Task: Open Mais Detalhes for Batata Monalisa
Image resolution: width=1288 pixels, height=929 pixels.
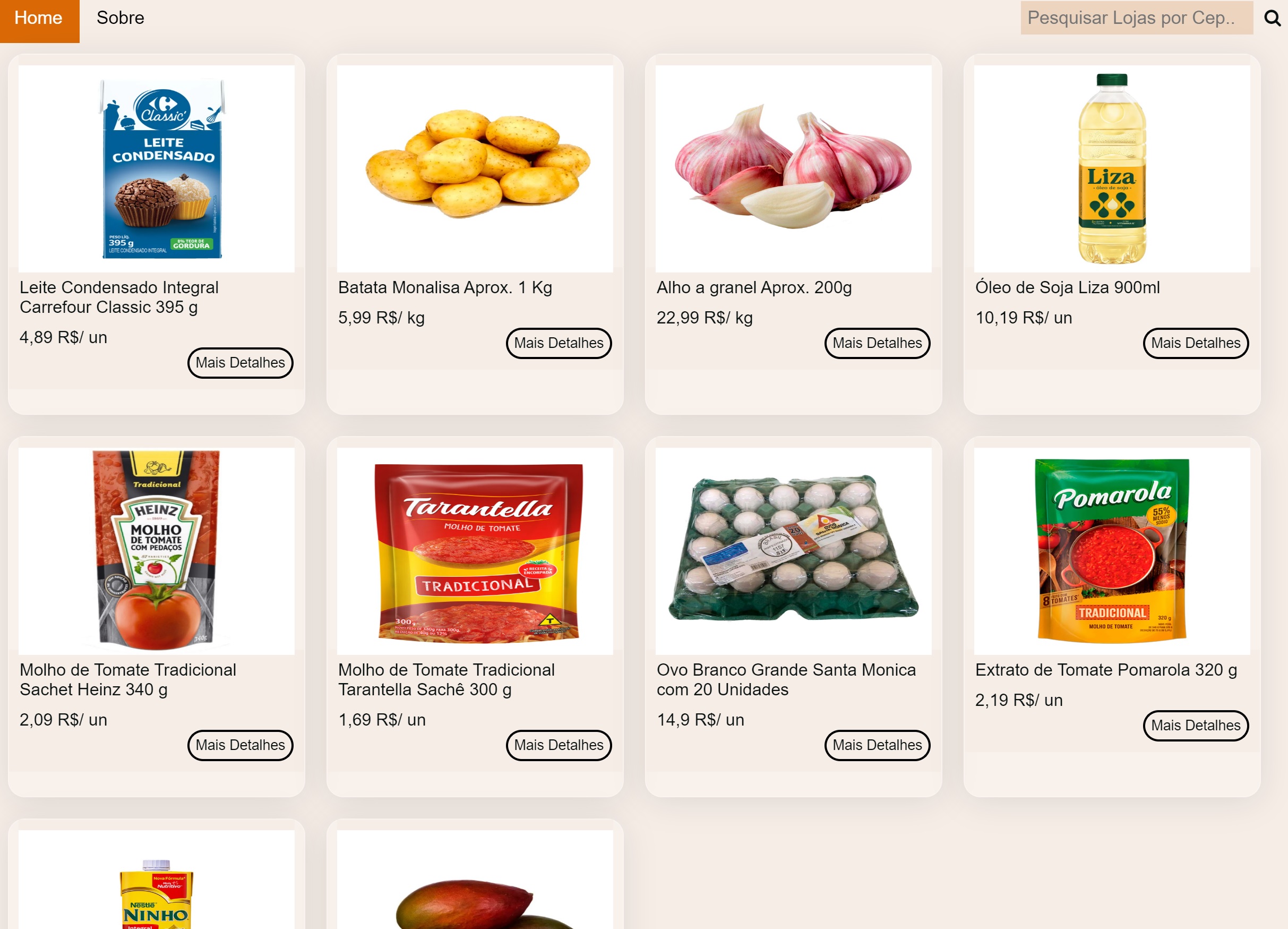Action: pos(559,343)
